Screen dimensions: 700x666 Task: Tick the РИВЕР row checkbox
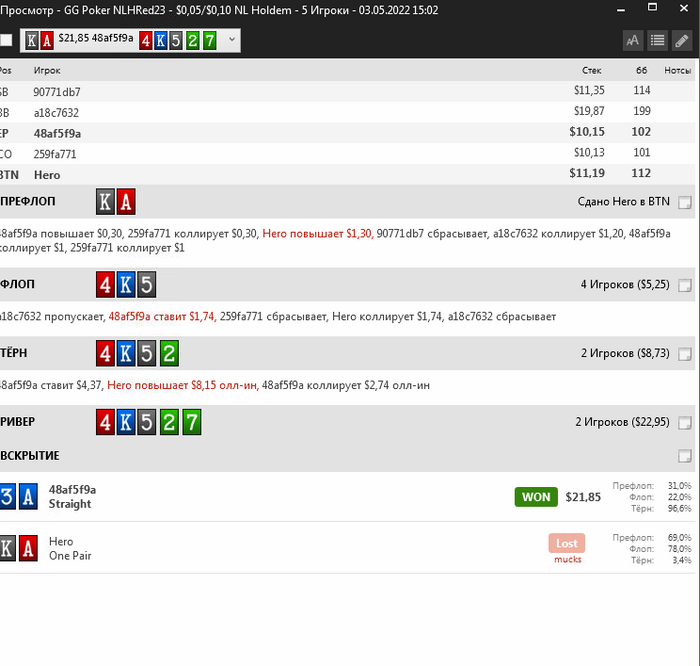click(x=684, y=423)
